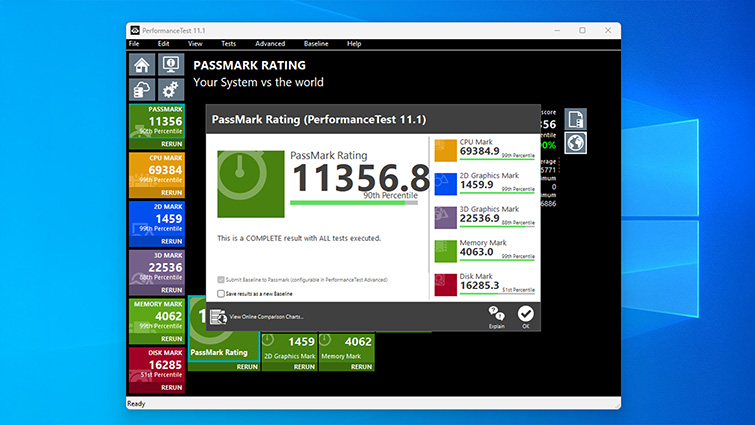Click the 2D Graphics Mark bottom tile
The width and height of the screenshot is (755, 425).
[x=289, y=347]
